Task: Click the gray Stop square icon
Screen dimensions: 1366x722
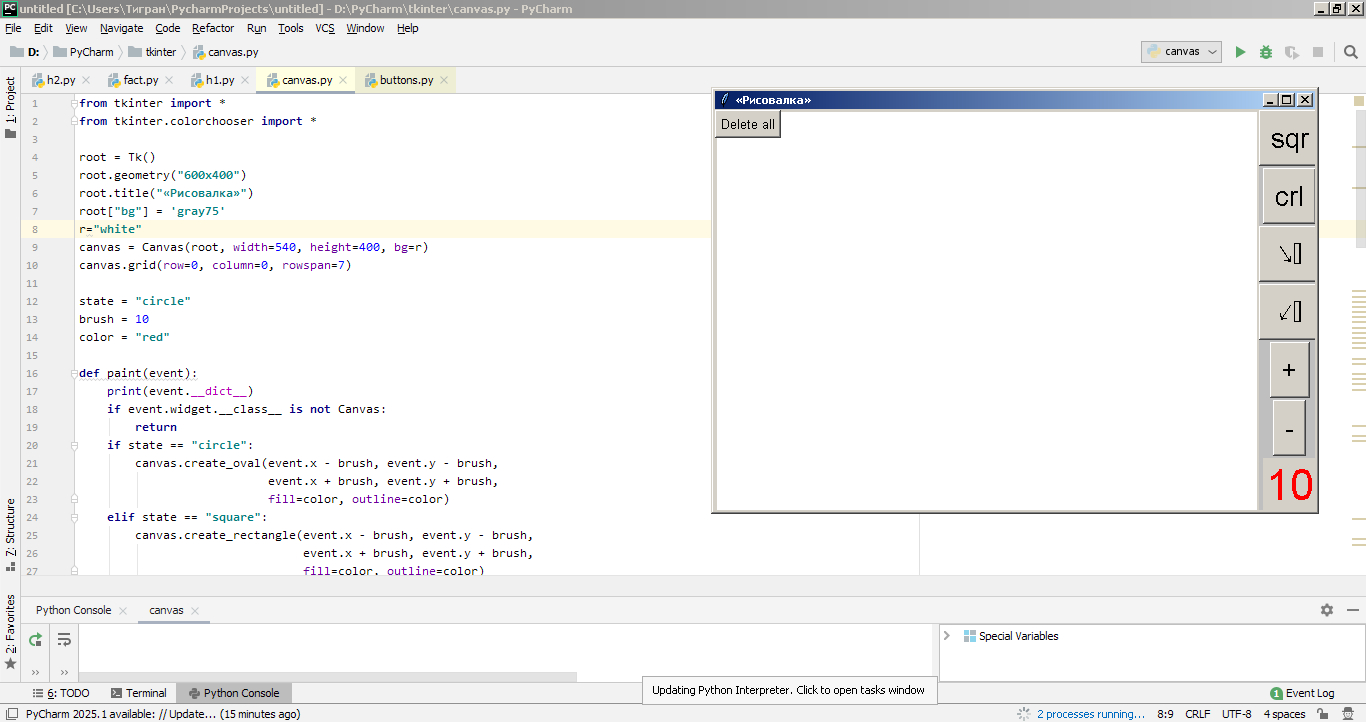Action: pos(1318,52)
